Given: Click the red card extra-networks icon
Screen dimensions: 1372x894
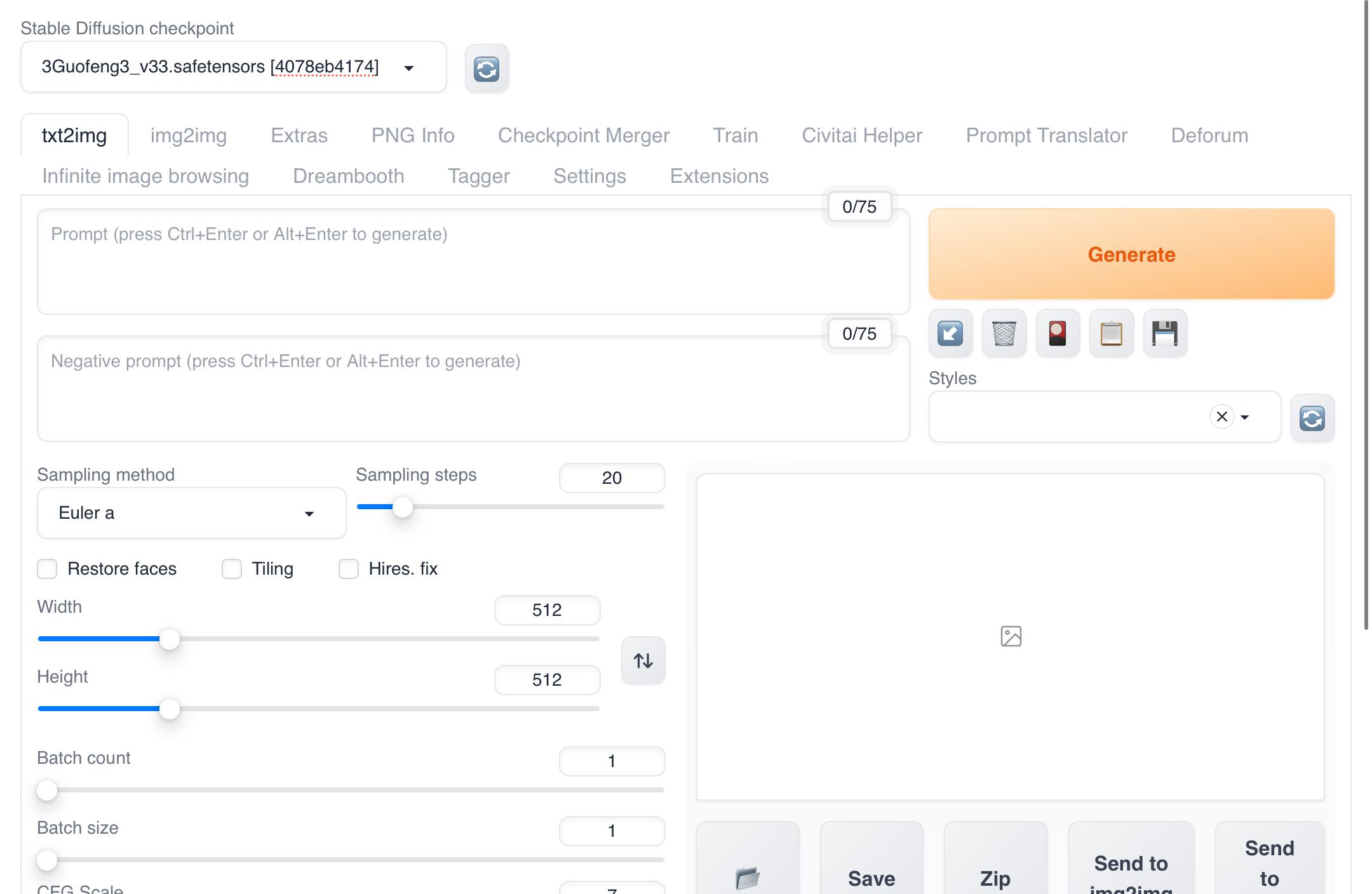Looking at the screenshot, I should click(x=1058, y=333).
